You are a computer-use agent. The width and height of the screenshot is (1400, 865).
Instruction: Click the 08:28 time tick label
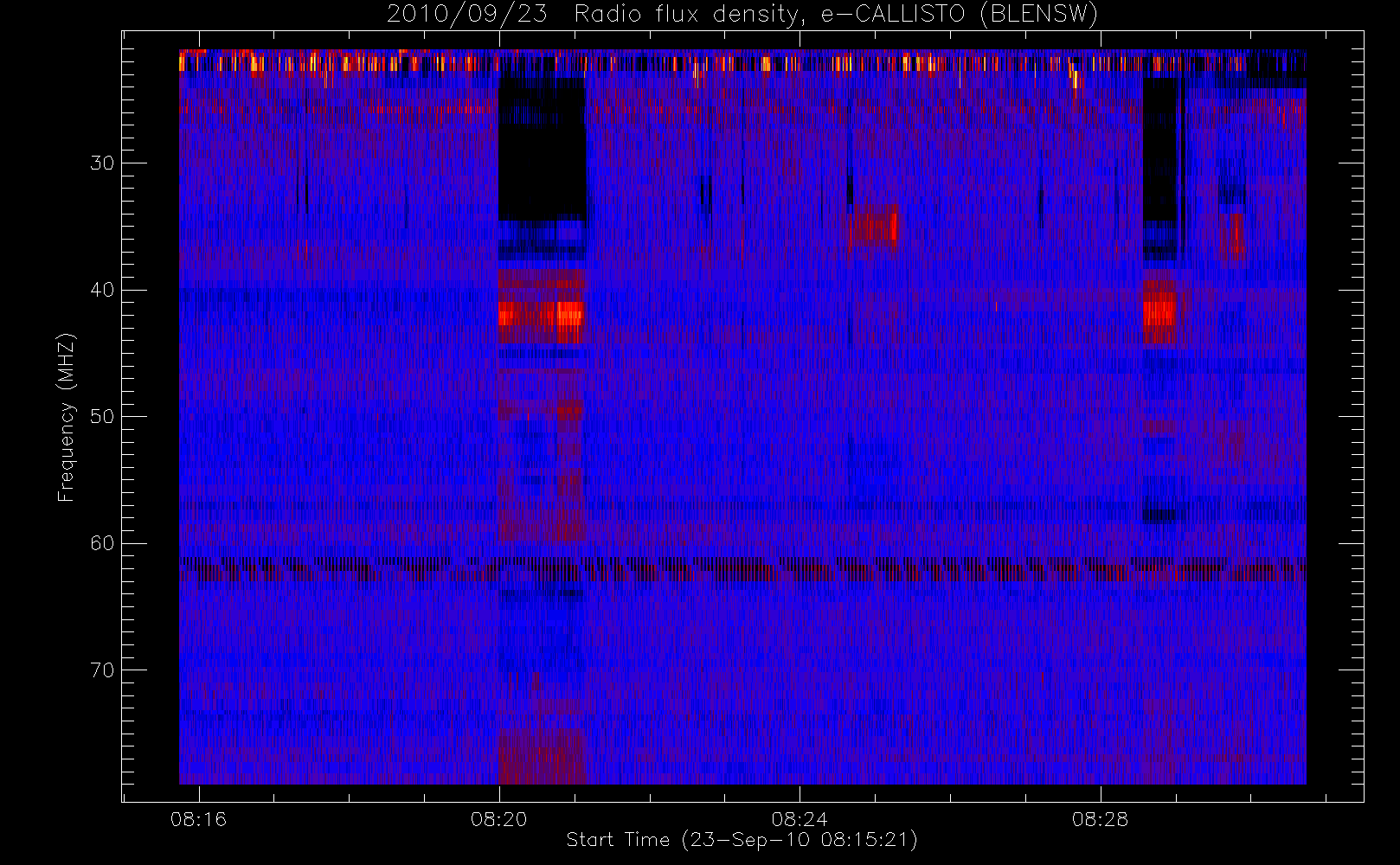pyautogui.click(x=1100, y=819)
